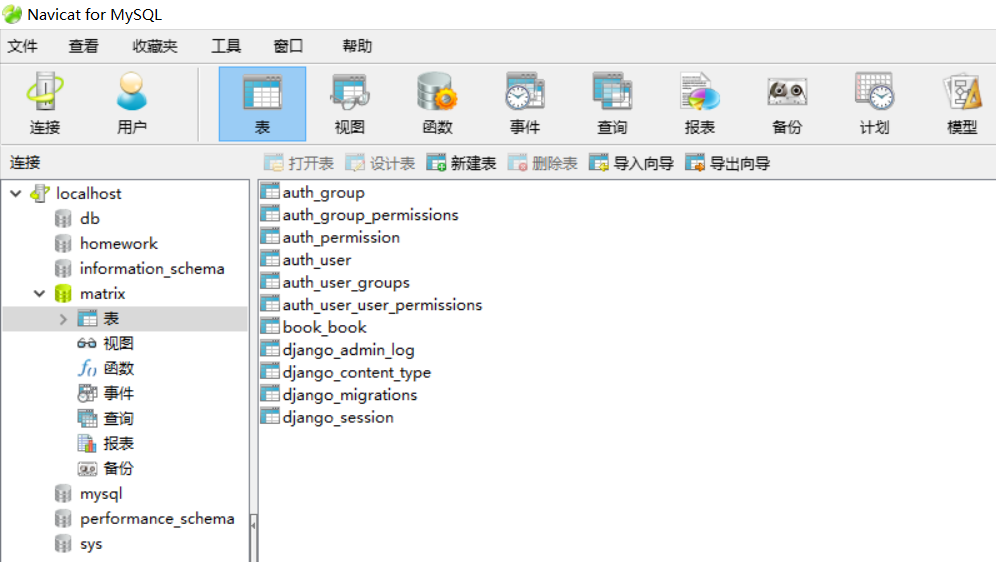Open the Schedule (计划) toolbar icon
The height and width of the screenshot is (562, 996).
click(874, 104)
